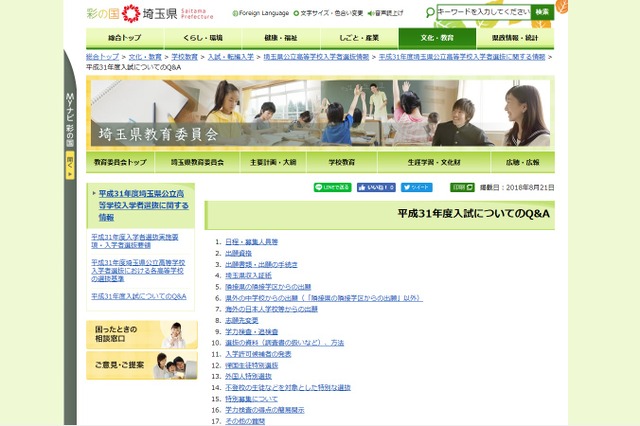Select the 文化・教育 menu tab

pyautogui.click(x=437, y=38)
